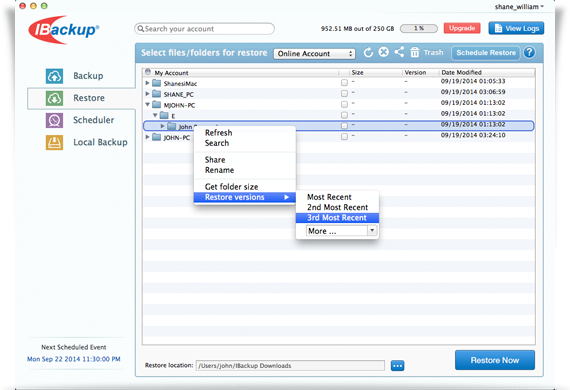
Task: Click 952.51 MB out of 250 GB text
Action: tap(357, 28)
